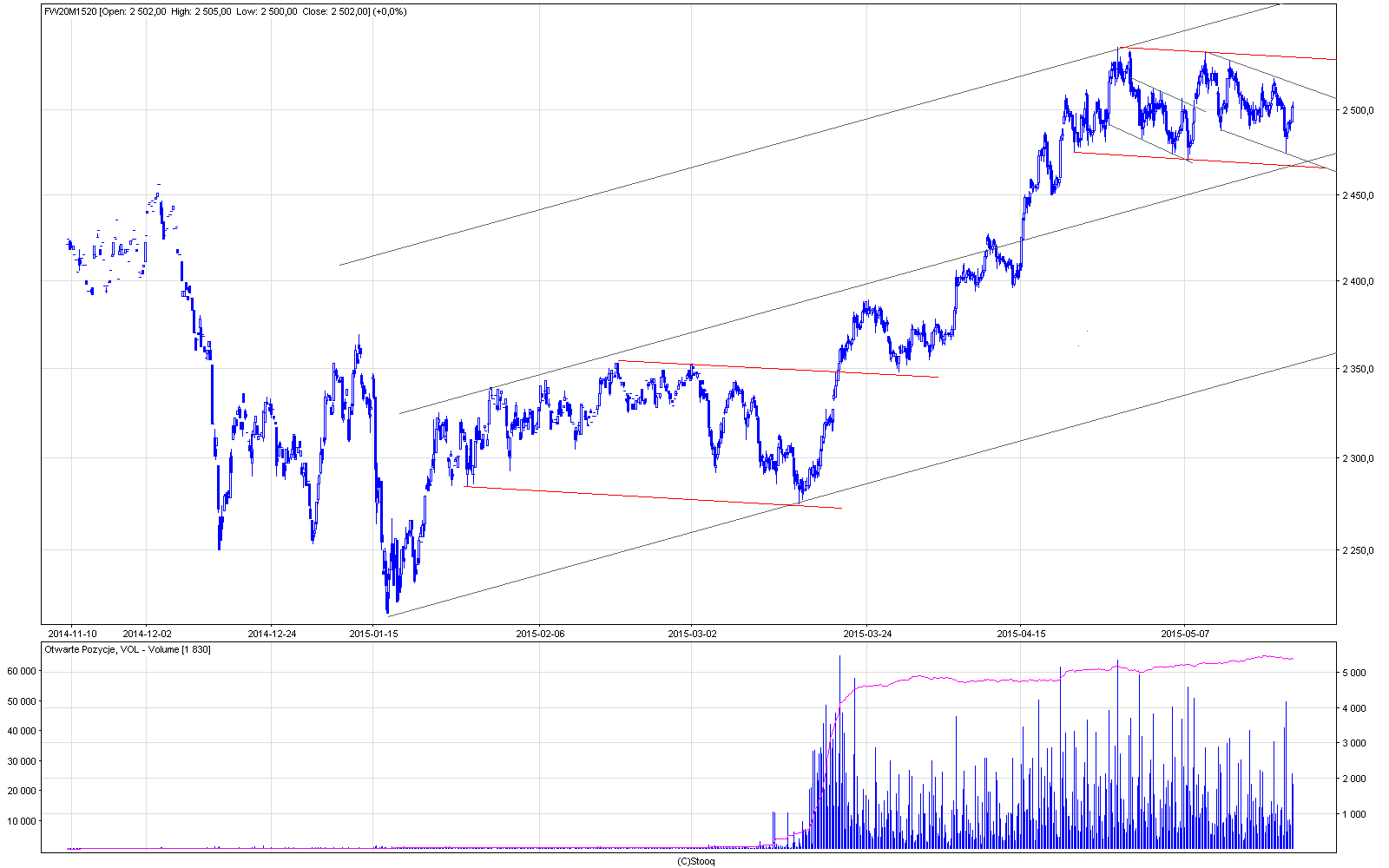Select the 2014-12-24 date axis label
This screenshot has width=1389, height=868.
(x=272, y=634)
